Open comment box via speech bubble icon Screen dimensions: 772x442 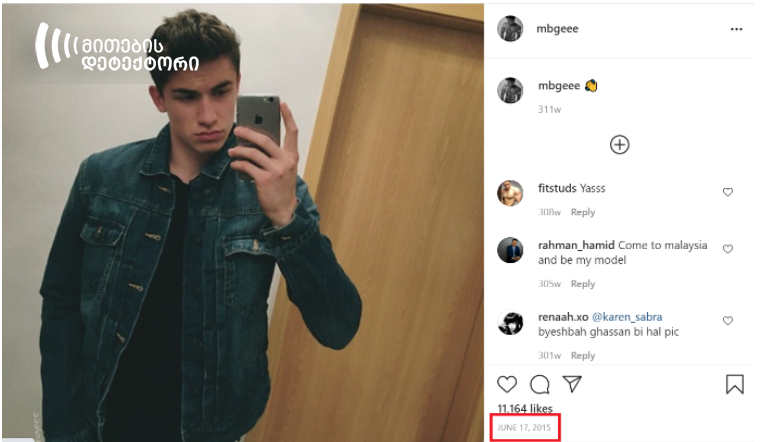tap(540, 384)
